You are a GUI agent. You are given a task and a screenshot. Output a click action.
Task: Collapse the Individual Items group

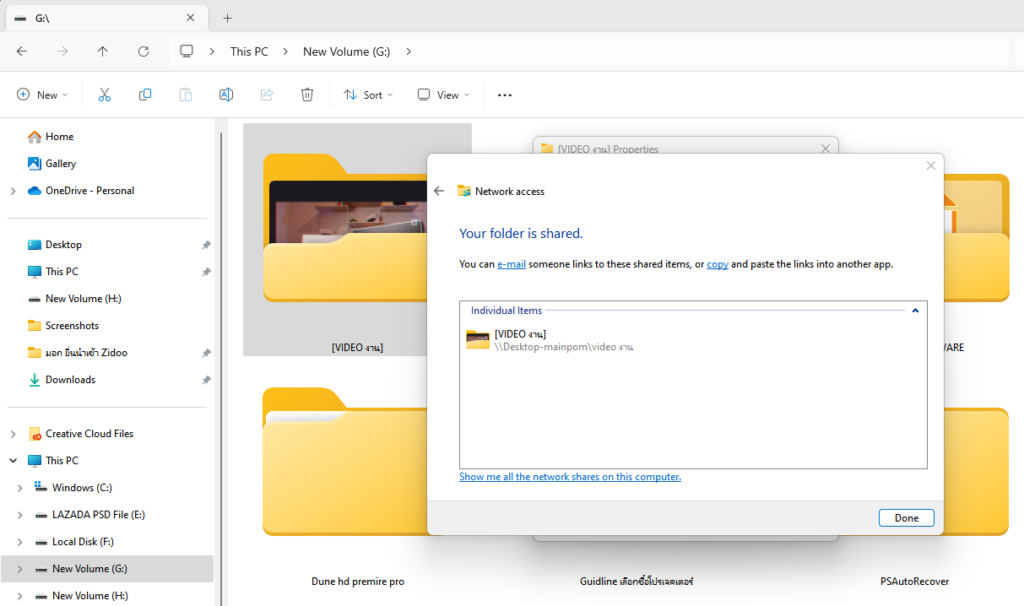pyautogui.click(x=915, y=311)
